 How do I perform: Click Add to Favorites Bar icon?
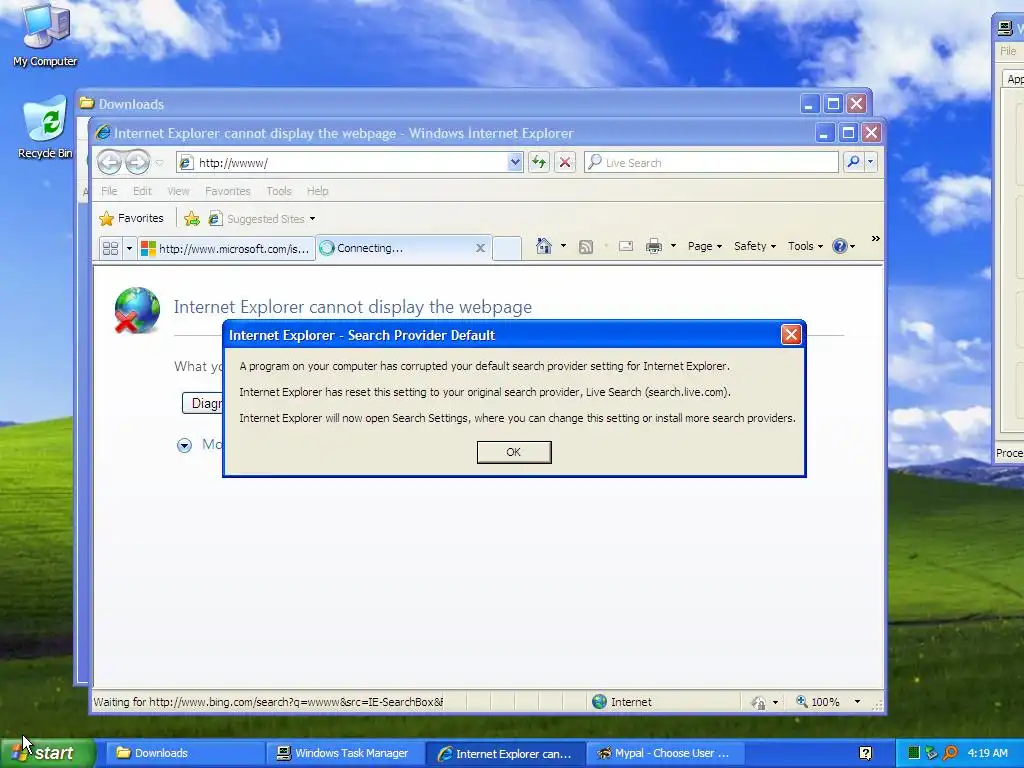[191, 219]
